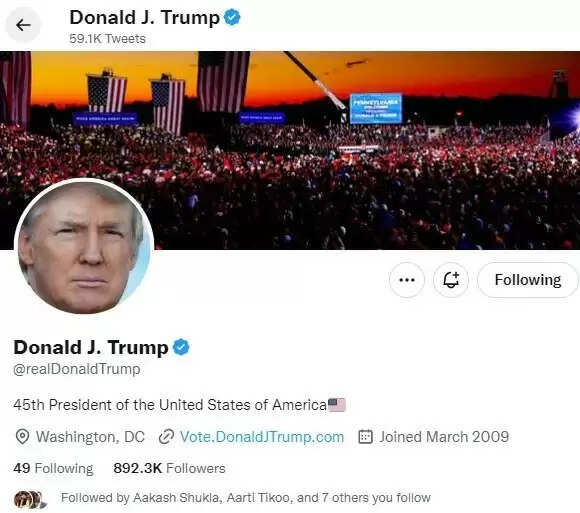Viewport: 580px width, 513px height.
Task: Open the Vote.DonaldJTrump.com link
Action: 262,437
